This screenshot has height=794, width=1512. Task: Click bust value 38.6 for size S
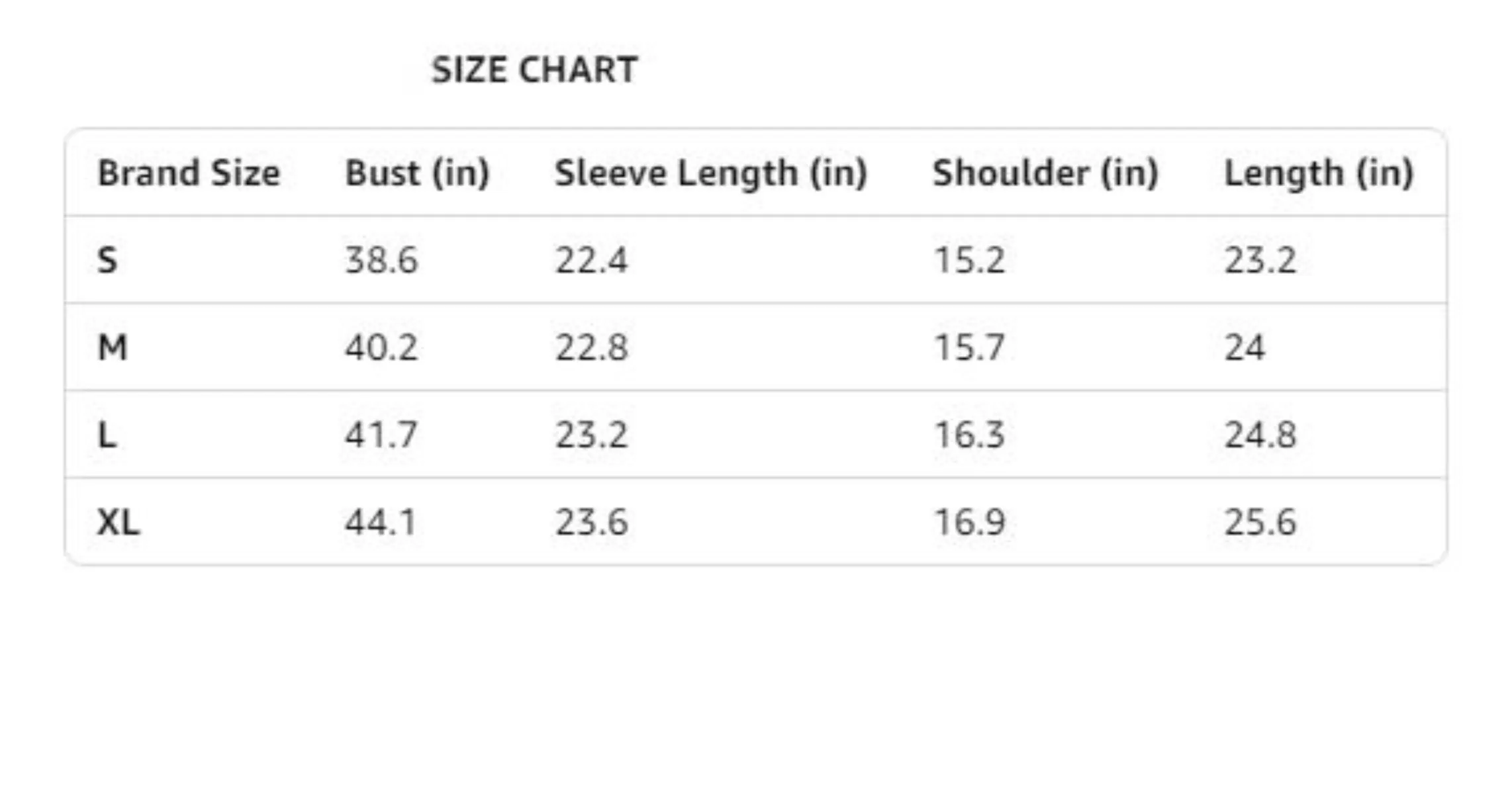381,260
